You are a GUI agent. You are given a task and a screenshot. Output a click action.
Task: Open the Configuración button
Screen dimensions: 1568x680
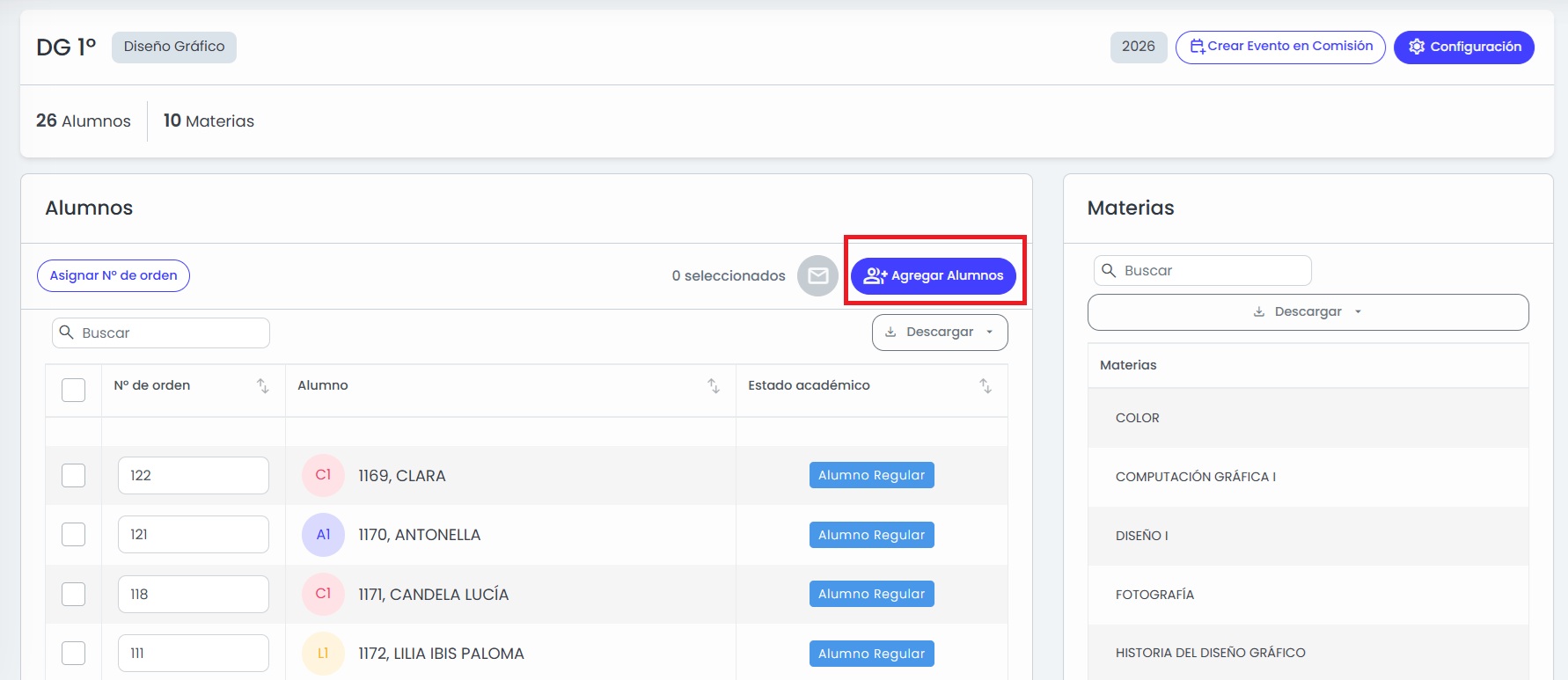pyautogui.click(x=1464, y=47)
